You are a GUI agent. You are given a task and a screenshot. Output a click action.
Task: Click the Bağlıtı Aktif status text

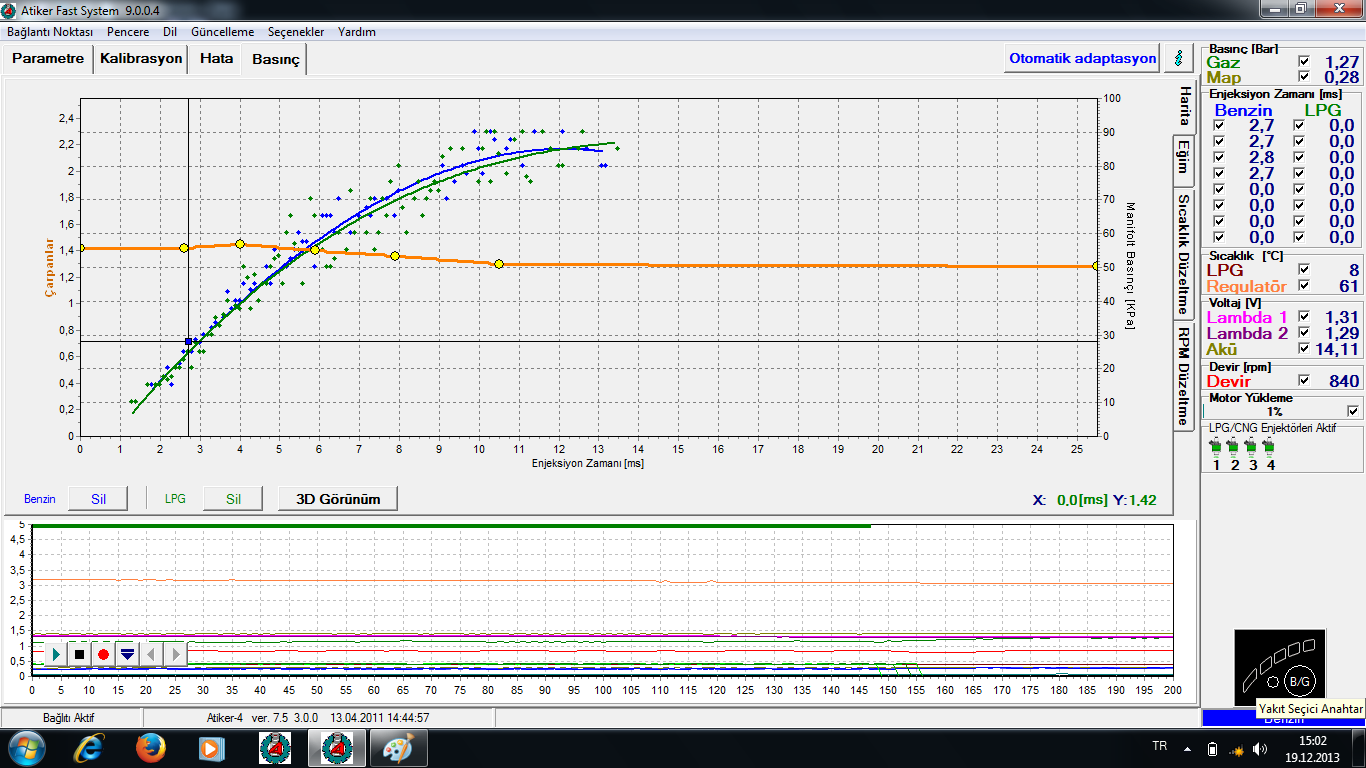click(x=69, y=718)
